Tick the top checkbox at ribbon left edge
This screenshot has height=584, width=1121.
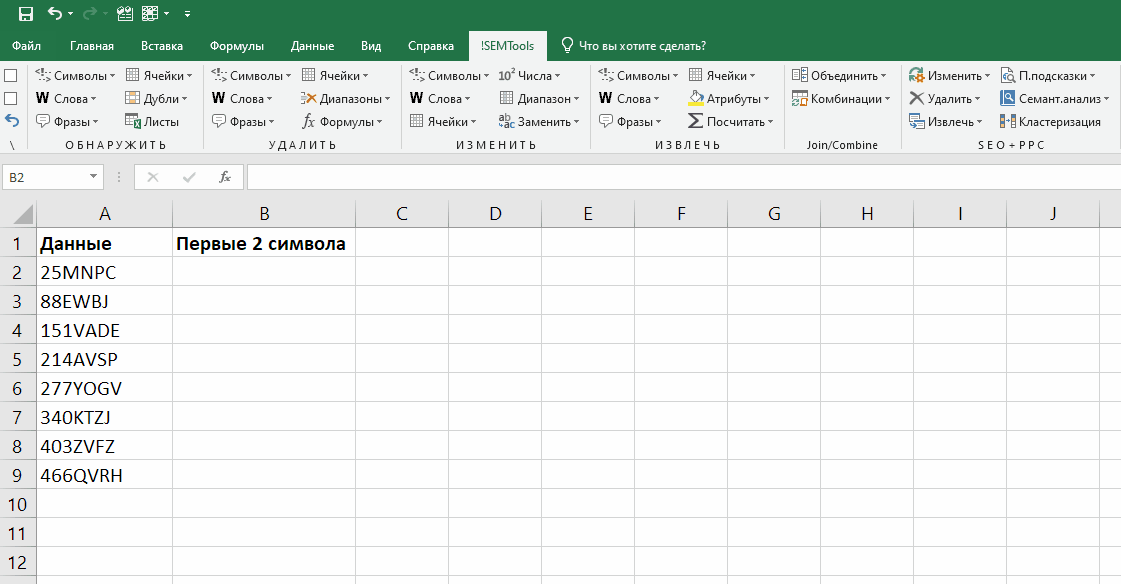tap(11, 76)
